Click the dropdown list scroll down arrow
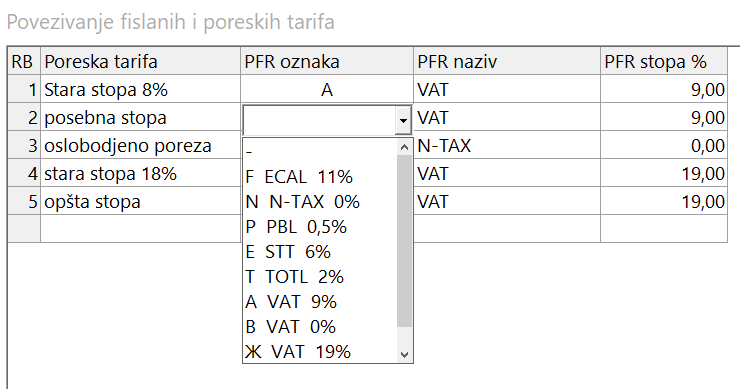 (404, 355)
